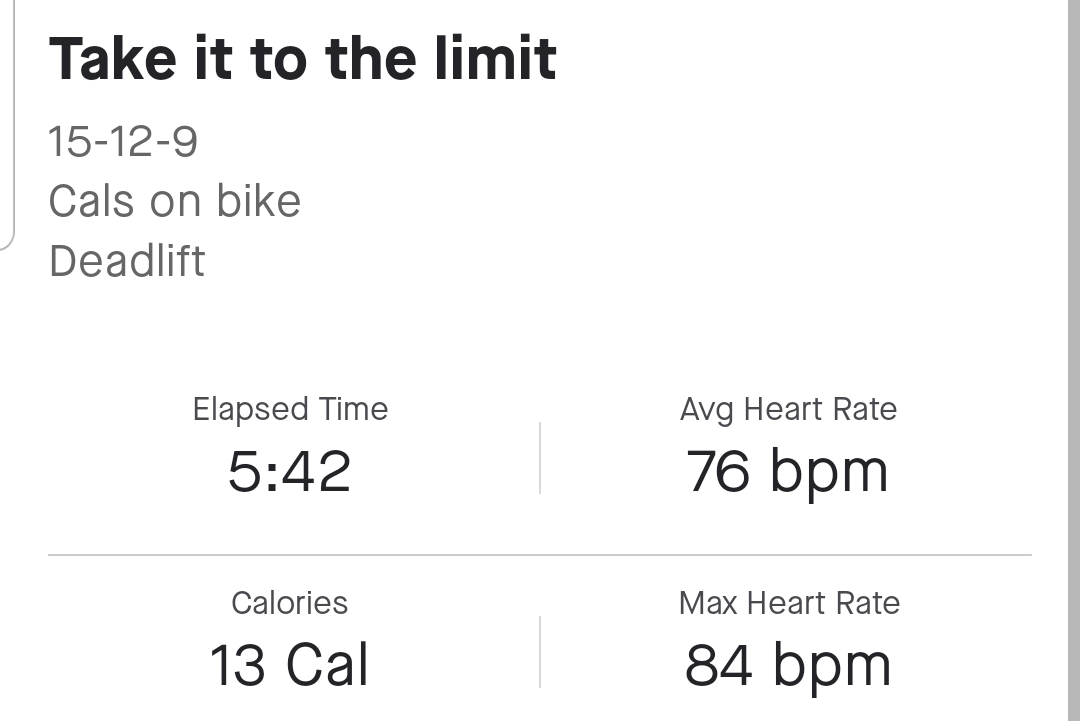The width and height of the screenshot is (1080, 721).
Task: Select the 15-12-9 rep scheme line
Action: coord(123,141)
